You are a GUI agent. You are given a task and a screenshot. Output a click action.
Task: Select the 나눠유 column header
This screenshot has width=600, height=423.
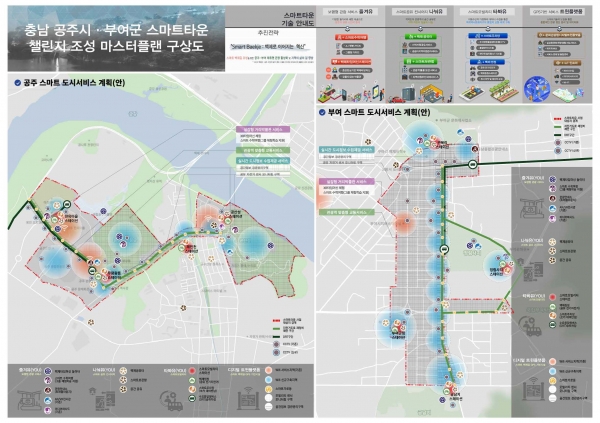(x=419, y=12)
